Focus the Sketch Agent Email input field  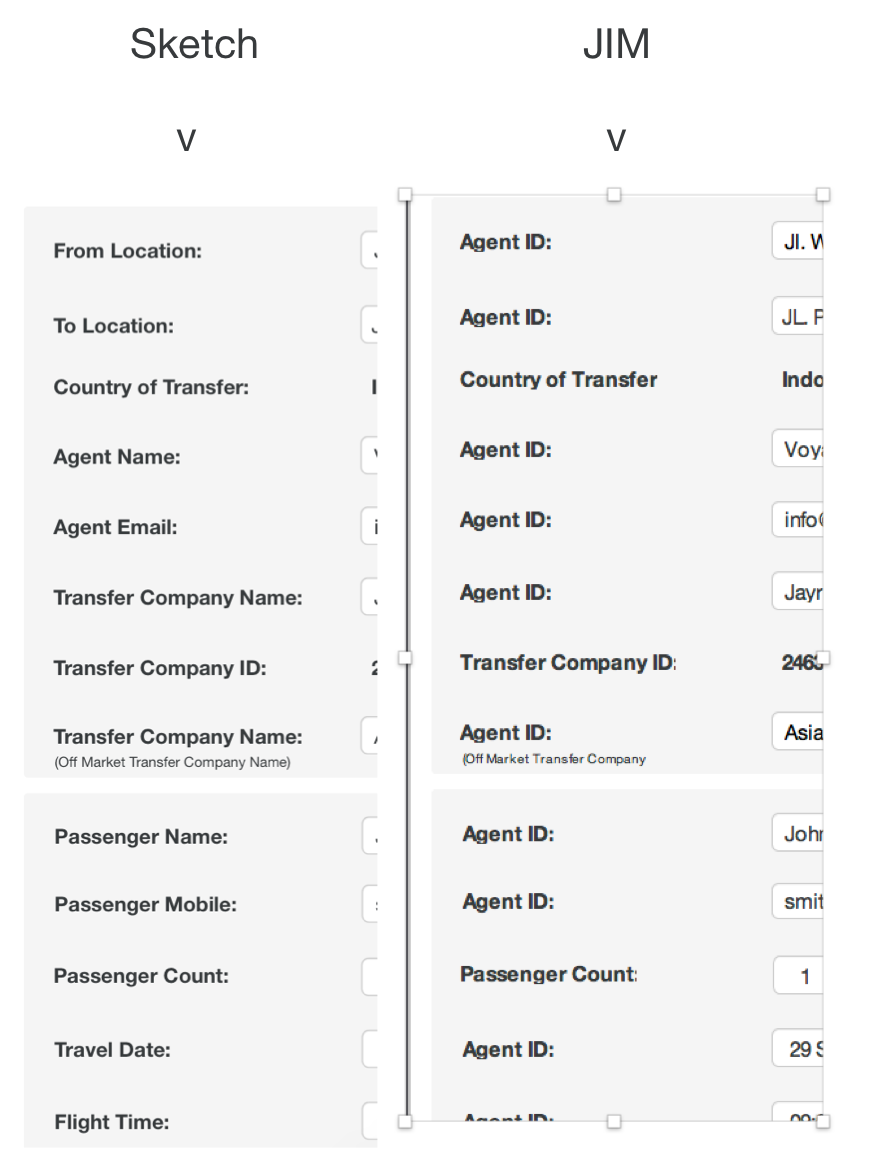pos(369,527)
